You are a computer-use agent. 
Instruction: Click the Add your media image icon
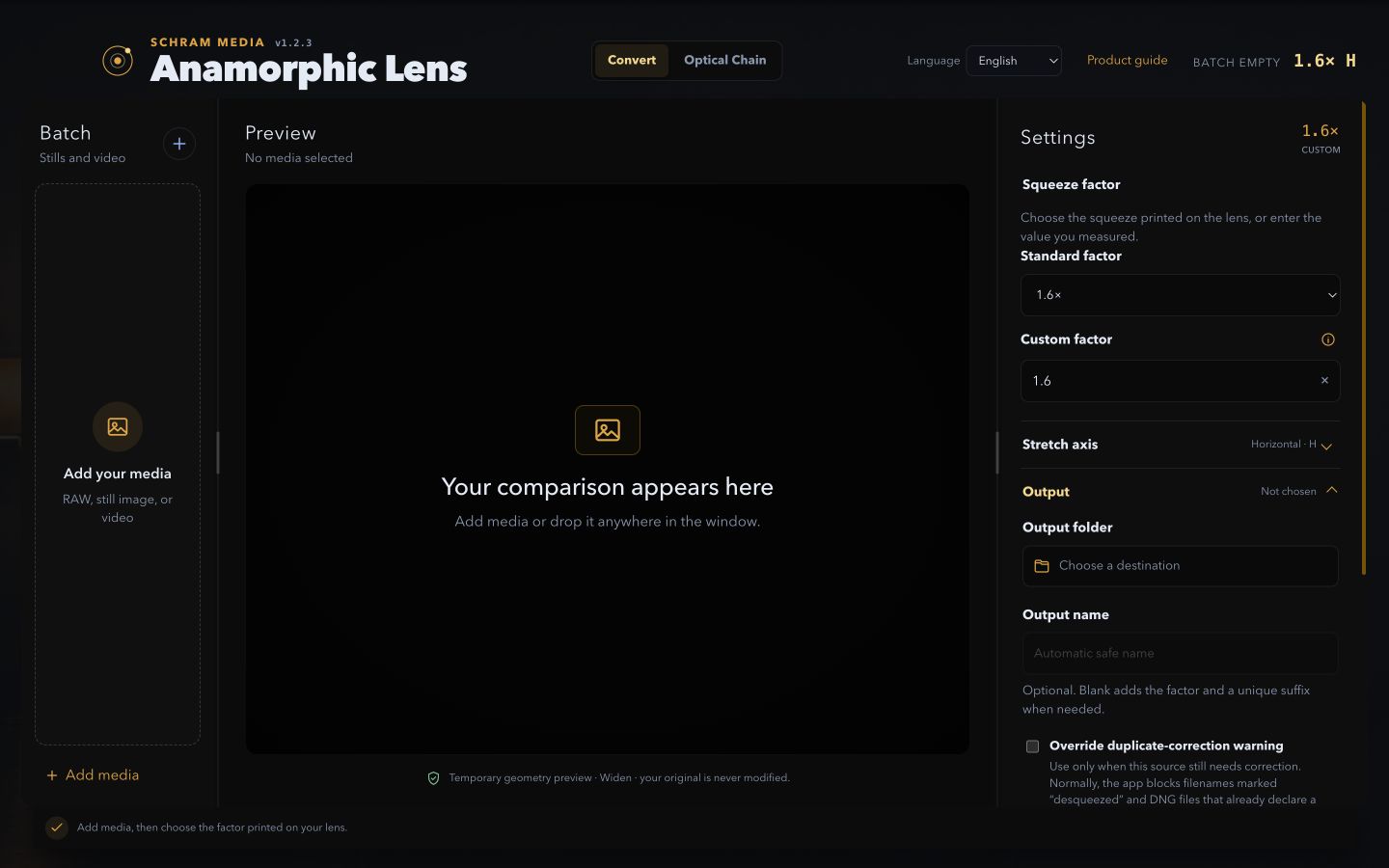[x=118, y=426]
